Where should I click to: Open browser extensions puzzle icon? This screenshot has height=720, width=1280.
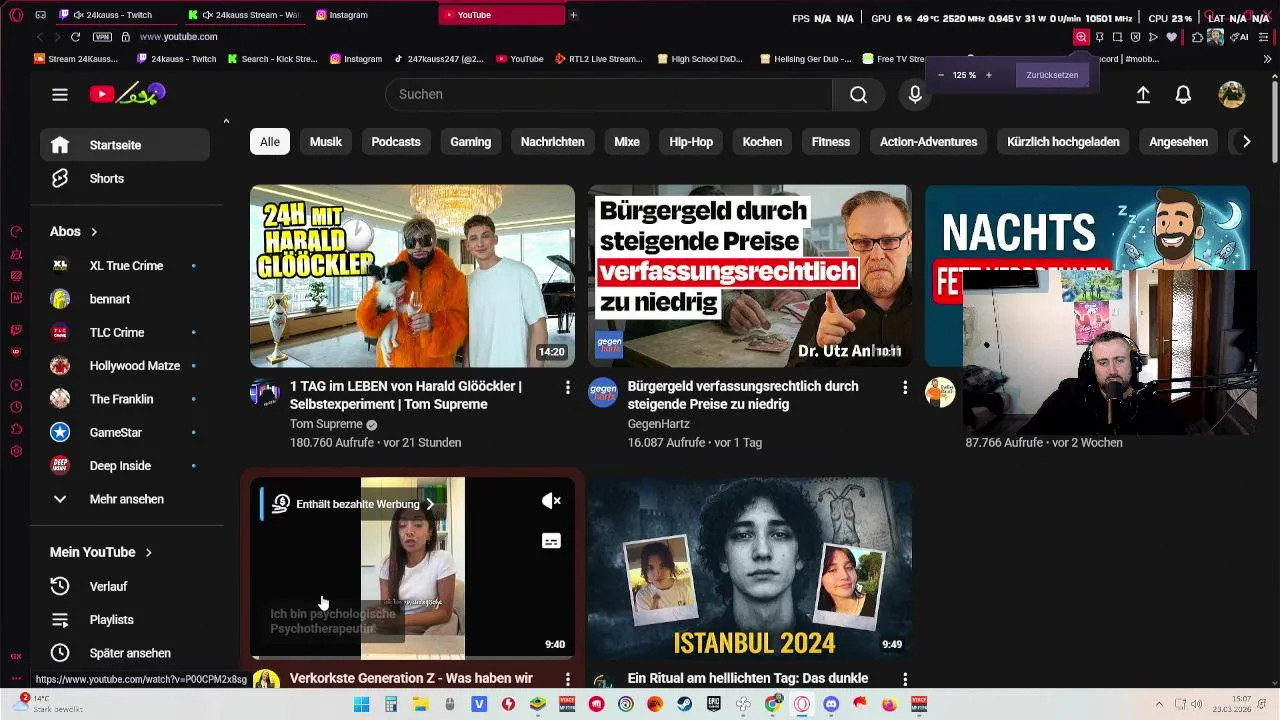click(1197, 37)
